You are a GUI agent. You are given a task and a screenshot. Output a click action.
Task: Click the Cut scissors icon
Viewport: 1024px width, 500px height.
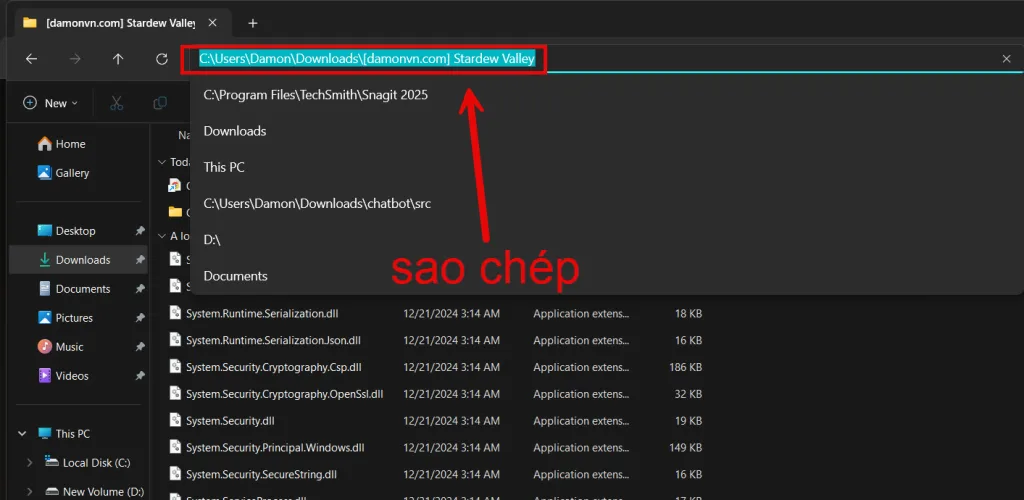(x=116, y=103)
